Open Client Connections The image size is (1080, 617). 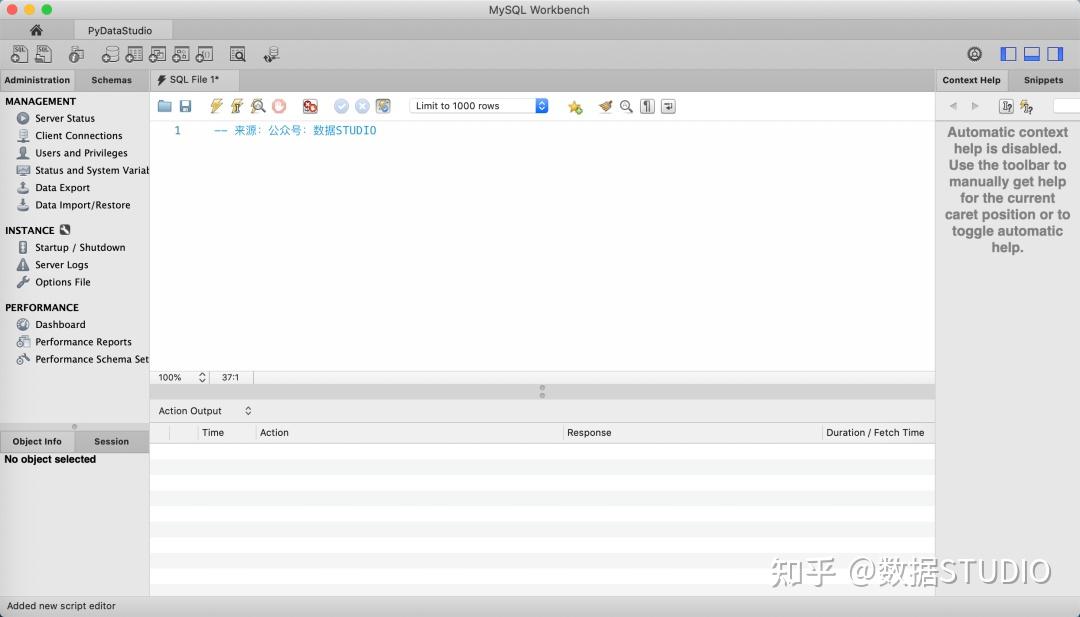pos(79,136)
